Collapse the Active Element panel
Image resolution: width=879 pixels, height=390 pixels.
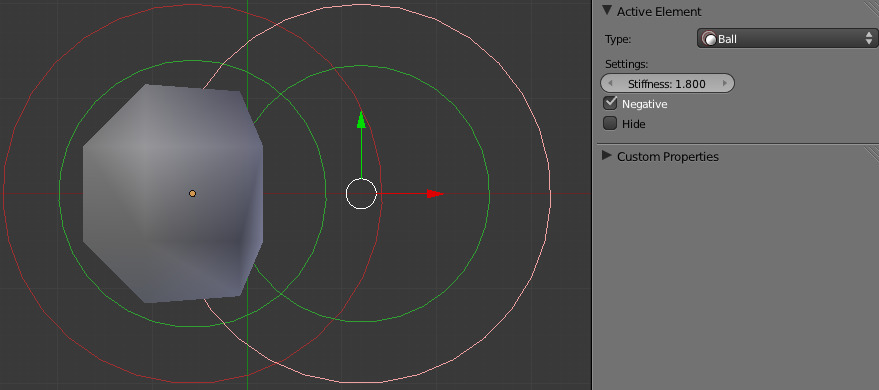607,11
